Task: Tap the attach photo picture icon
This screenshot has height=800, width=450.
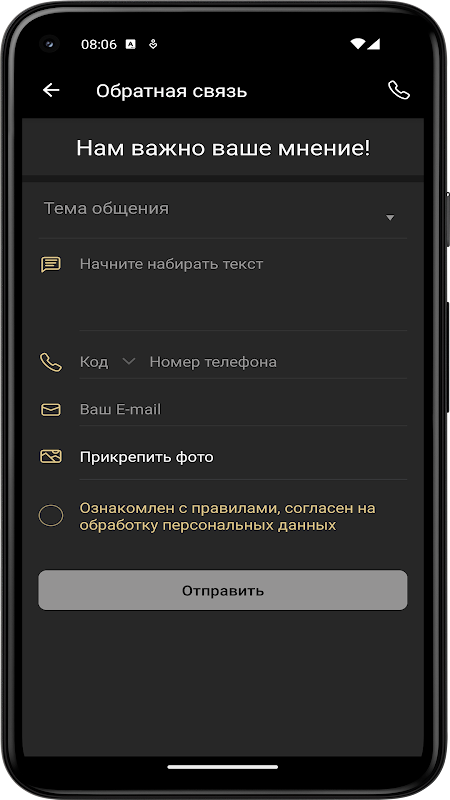Action: pos(51,456)
